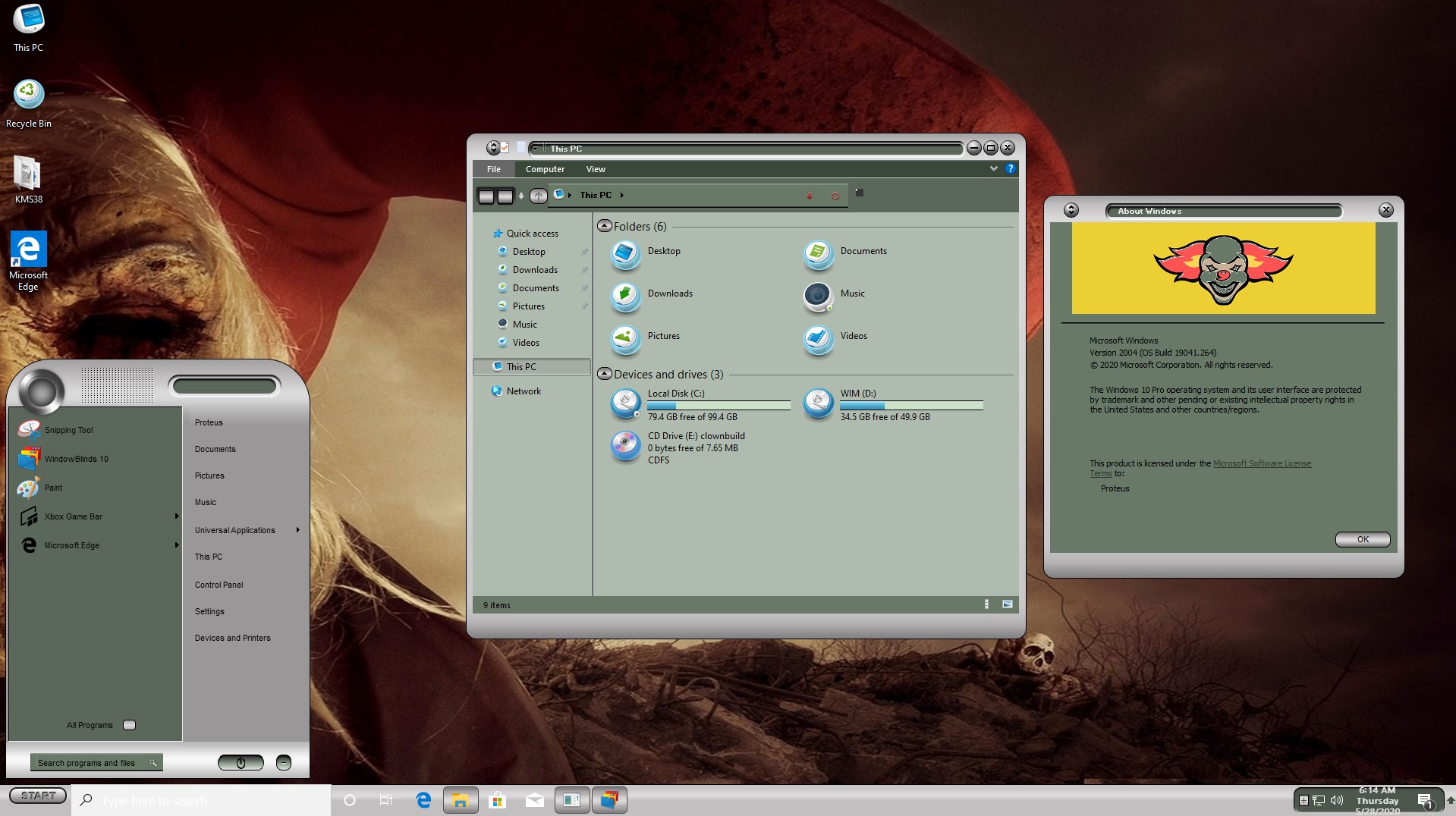The width and height of the screenshot is (1456, 816).
Task: Click the Up one level arrow button
Action: (x=538, y=196)
